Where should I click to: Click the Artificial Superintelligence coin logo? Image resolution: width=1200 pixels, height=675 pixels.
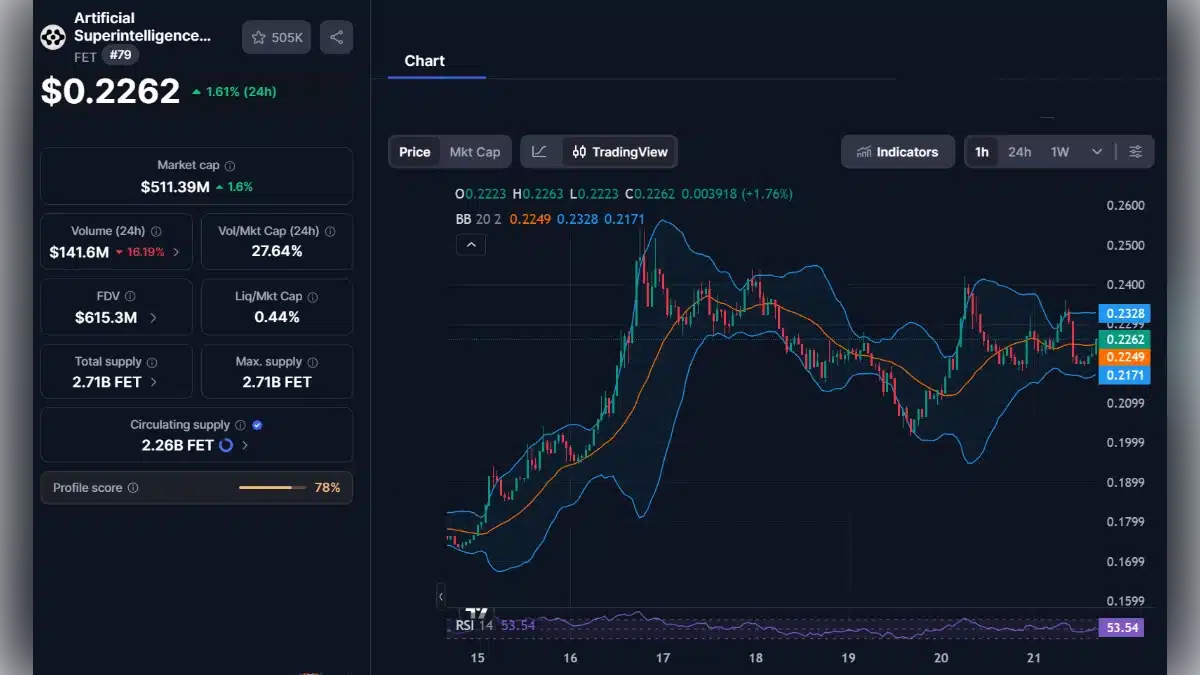pos(52,36)
